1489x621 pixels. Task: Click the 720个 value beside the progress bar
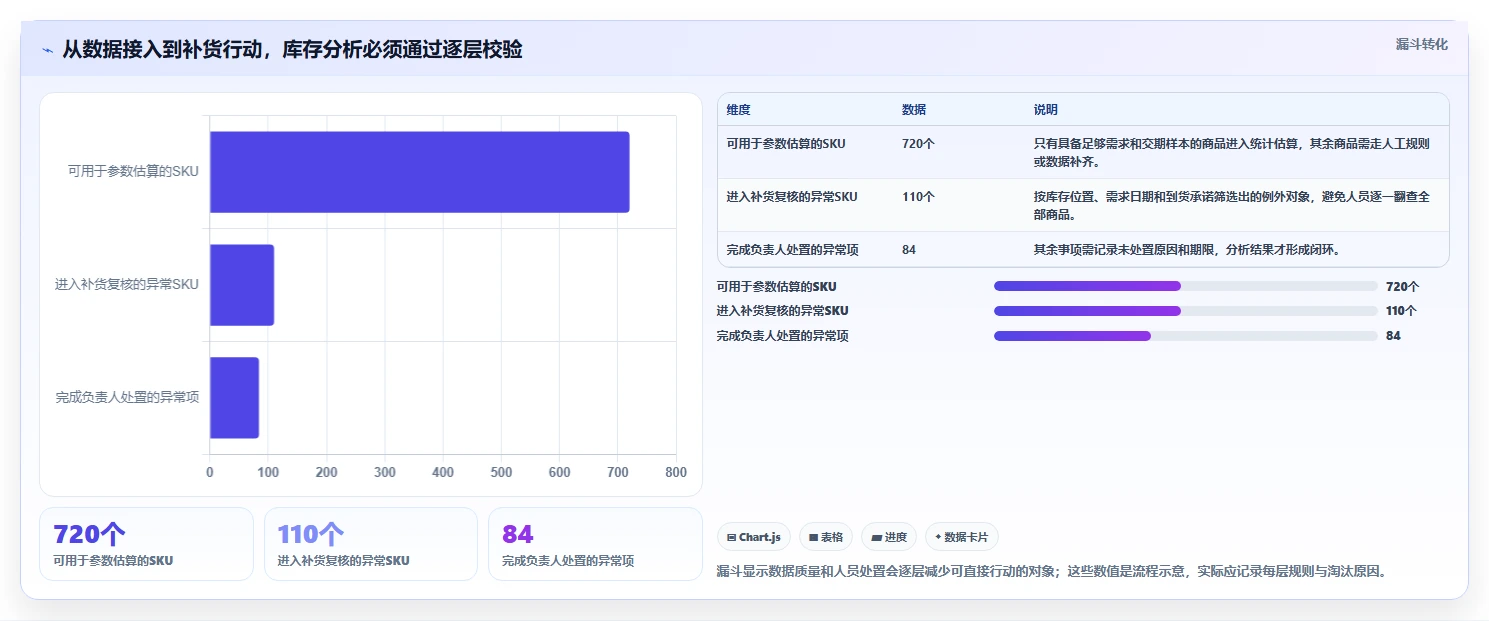point(1402,286)
